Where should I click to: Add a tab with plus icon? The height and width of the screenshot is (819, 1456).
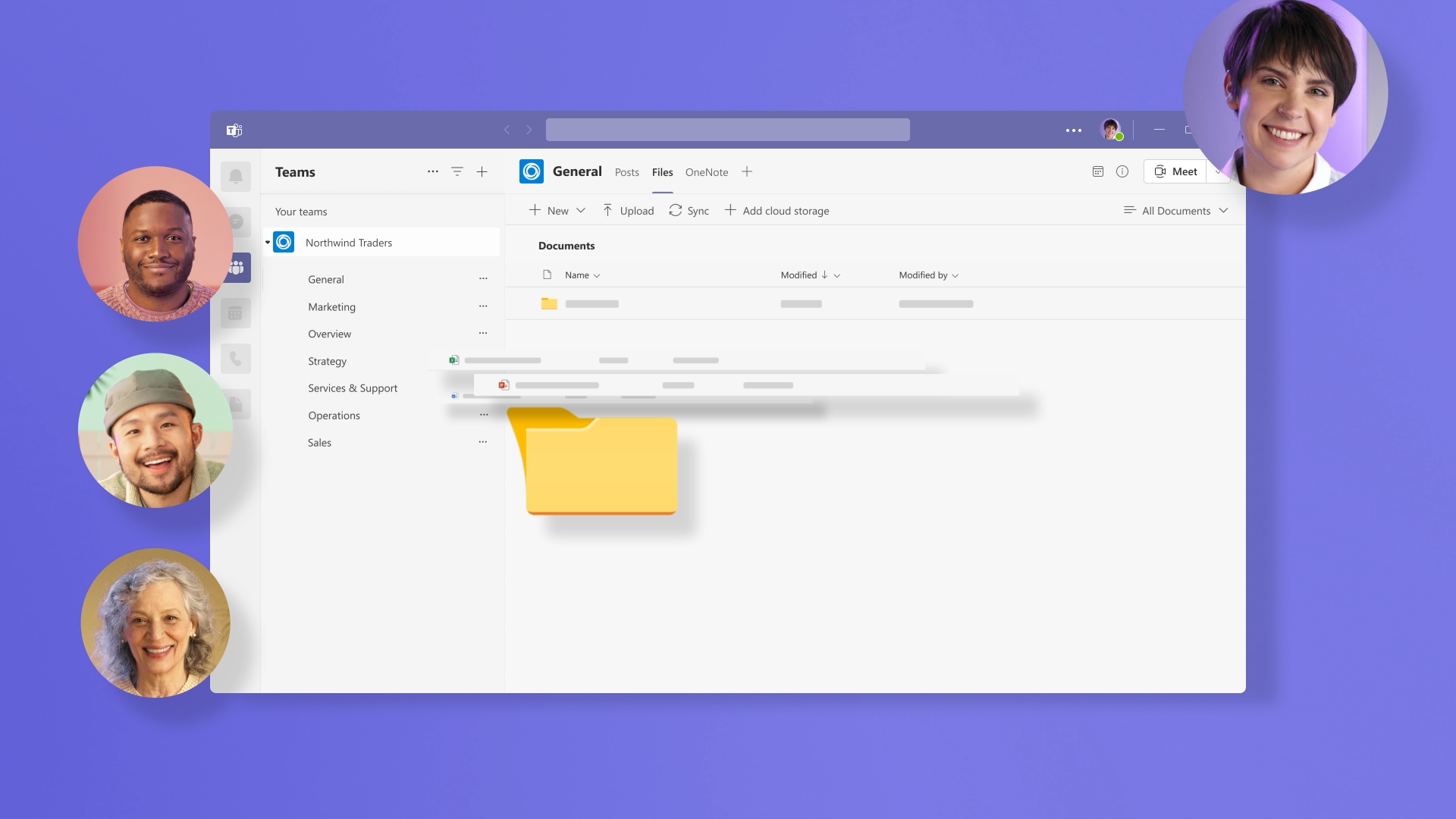point(747,172)
